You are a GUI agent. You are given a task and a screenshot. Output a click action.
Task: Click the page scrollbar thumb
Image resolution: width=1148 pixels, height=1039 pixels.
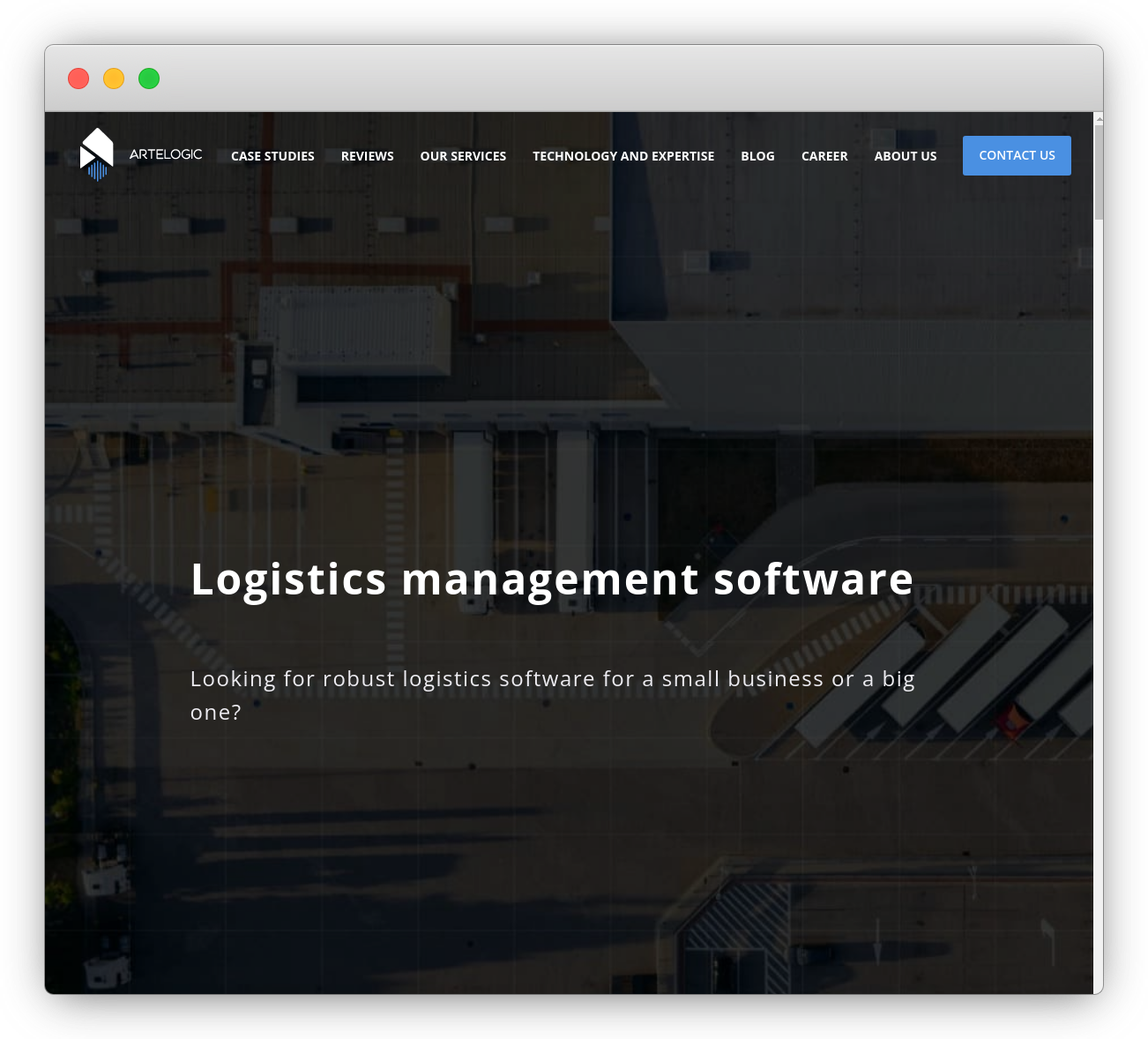click(1099, 172)
